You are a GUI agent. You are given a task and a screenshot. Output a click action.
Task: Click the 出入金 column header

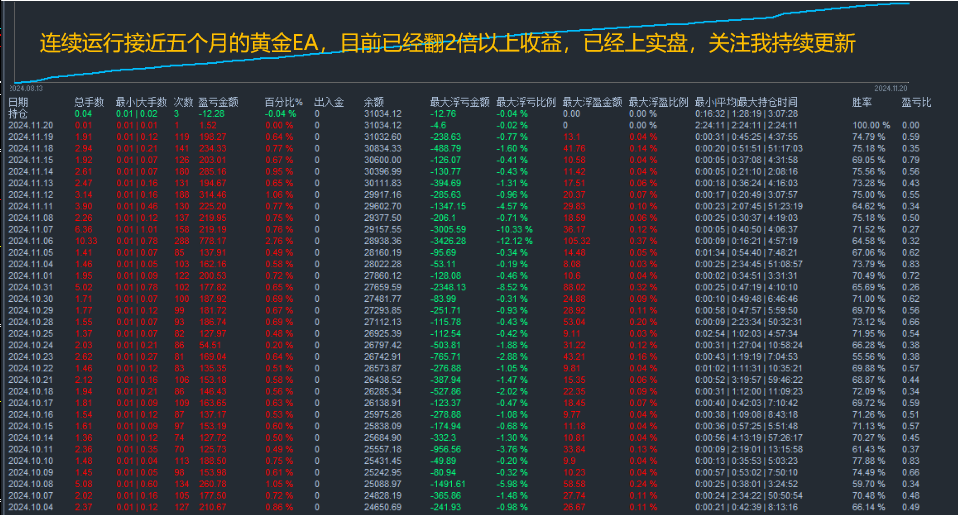pos(329,102)
